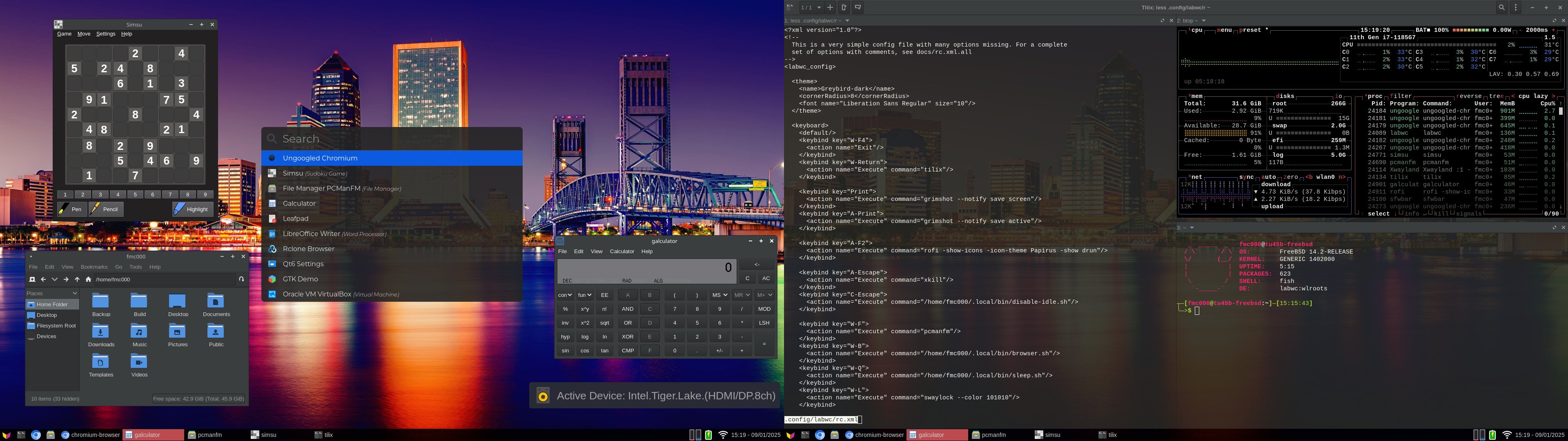The width and height of the screenshot is (1568, 441).
Task: Launch Ungoogled Chromium from the rofi list
Action: tap(392, 158)
